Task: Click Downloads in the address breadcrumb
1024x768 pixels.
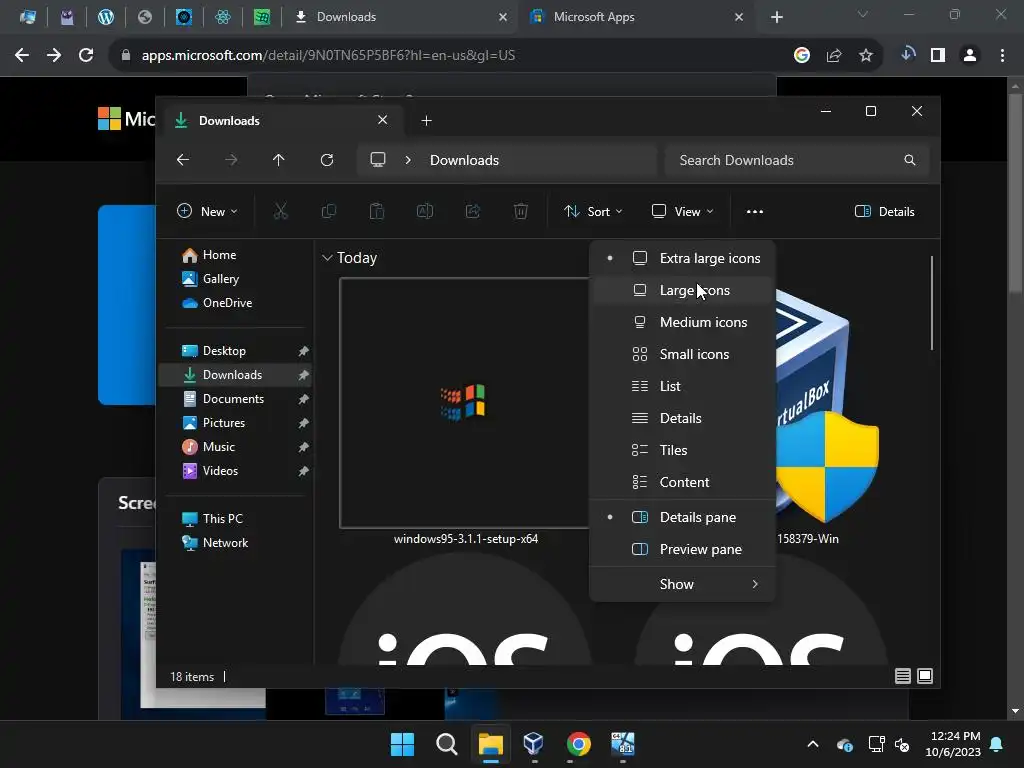Action: tap(464, 160)
